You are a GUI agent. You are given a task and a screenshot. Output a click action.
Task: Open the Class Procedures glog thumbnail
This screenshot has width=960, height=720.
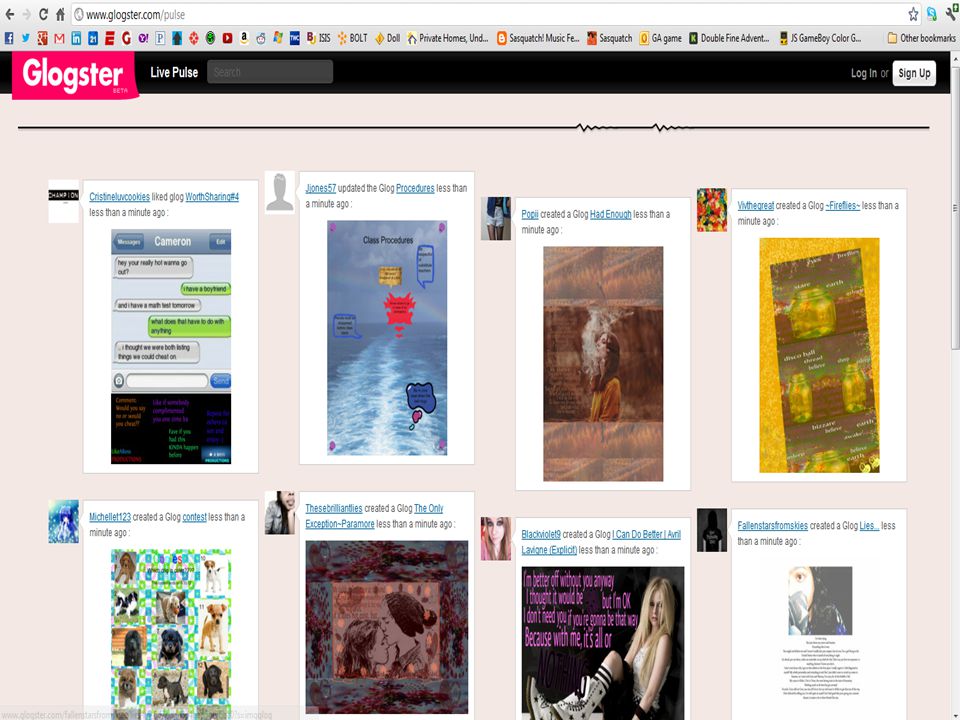(x=387, y=338)
